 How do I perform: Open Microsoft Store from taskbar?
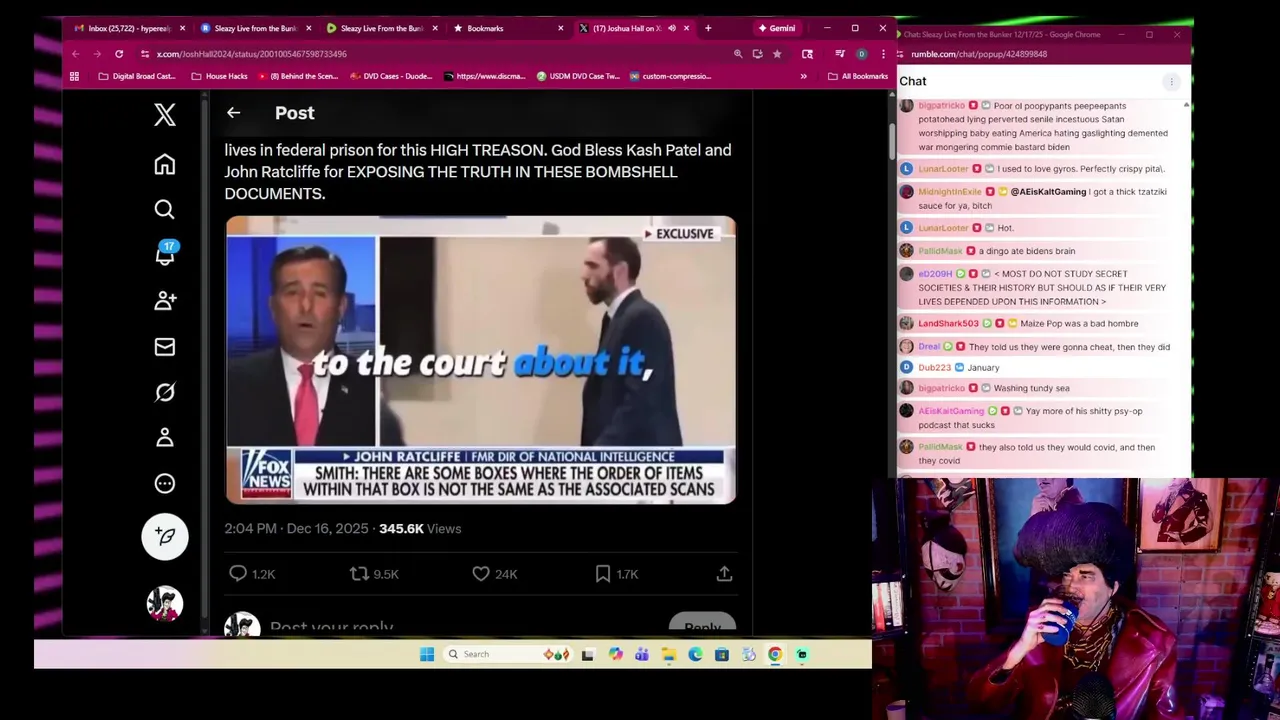(x=722, y=654)
